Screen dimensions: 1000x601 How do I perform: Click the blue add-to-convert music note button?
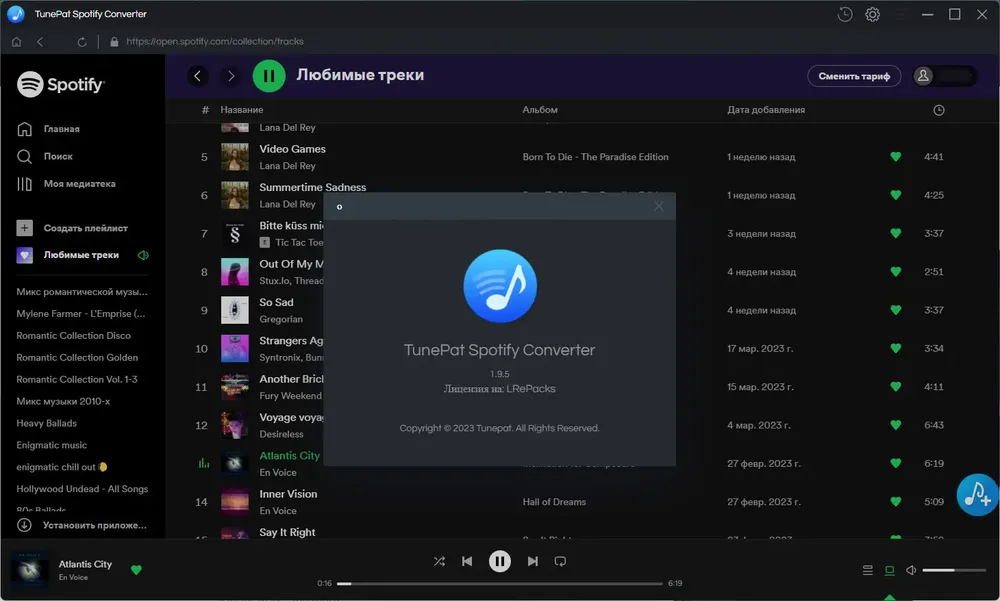click(x=976, y=494)
